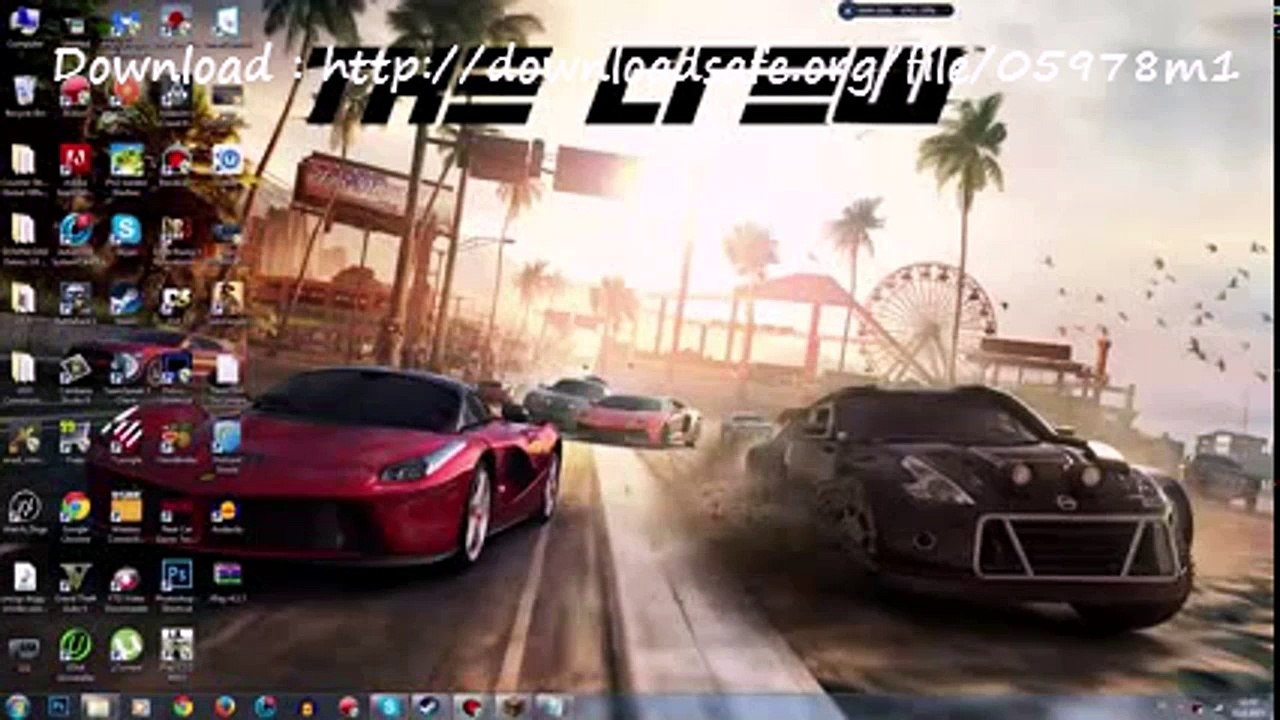Select the Adobe Reader desktop shortcut
Image resolution: width=1280 pixels, height=720 pixels.
click(75, 165)
